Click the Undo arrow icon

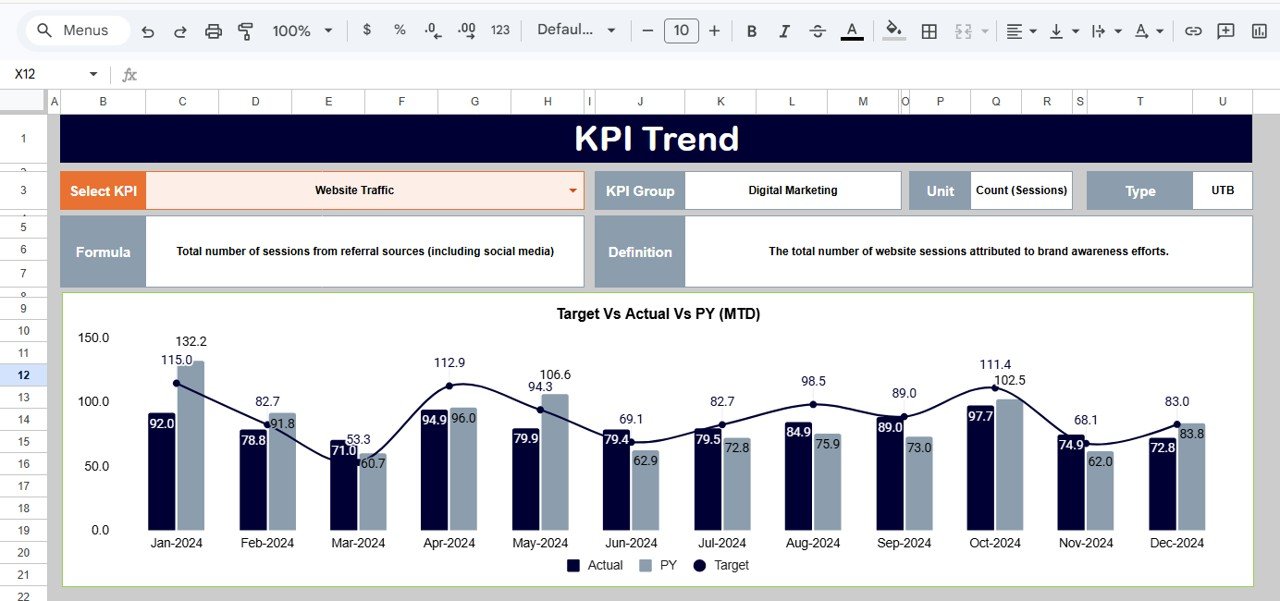coord(148,31)
